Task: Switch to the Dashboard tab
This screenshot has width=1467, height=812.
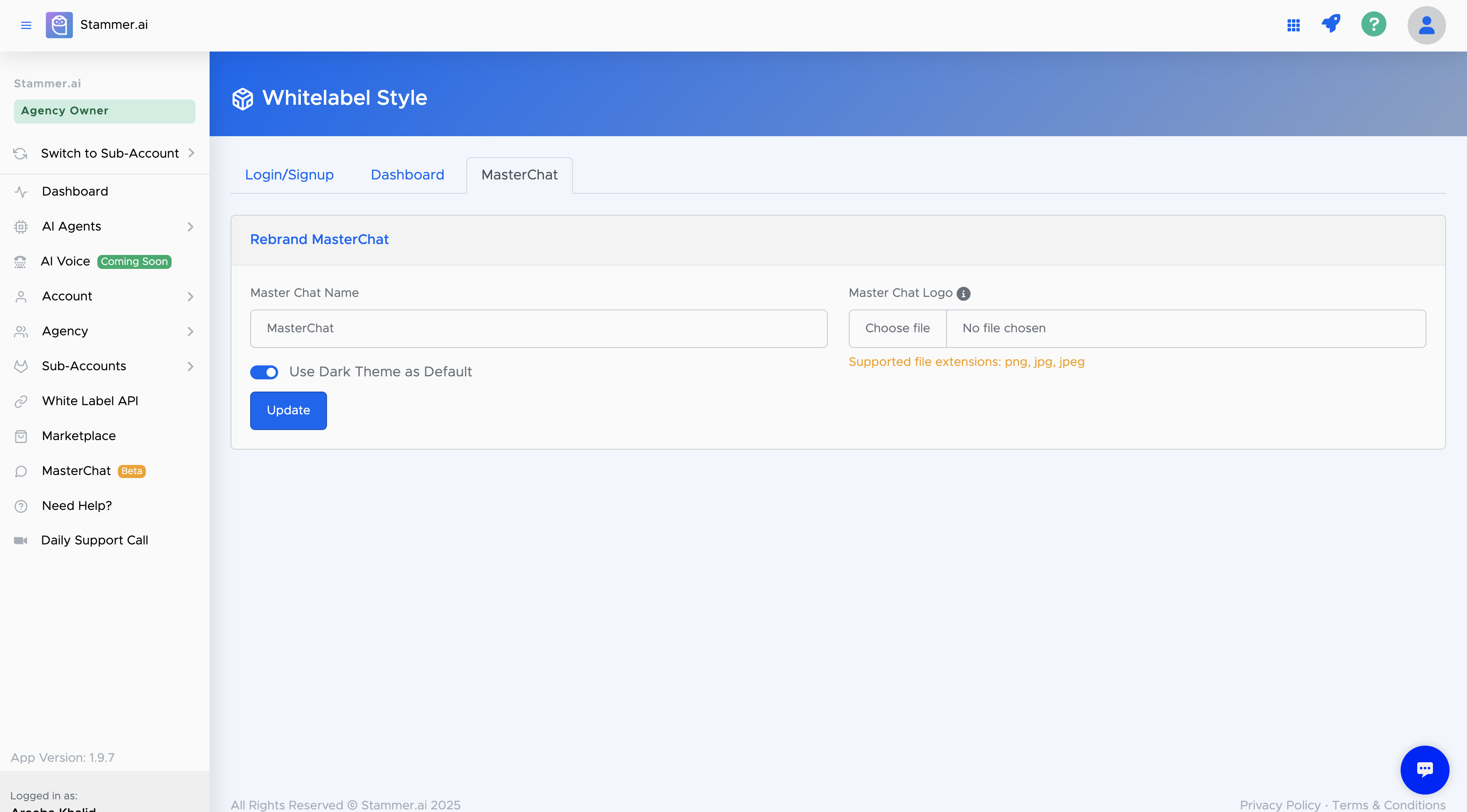Action: (x=407, y=175)
